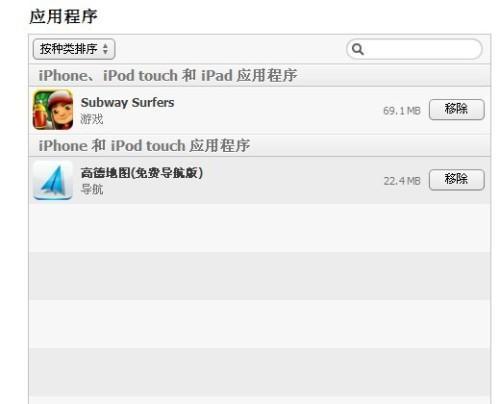Click the 22.4 MB size text
The image size is (500, 404).
point(402,181)
